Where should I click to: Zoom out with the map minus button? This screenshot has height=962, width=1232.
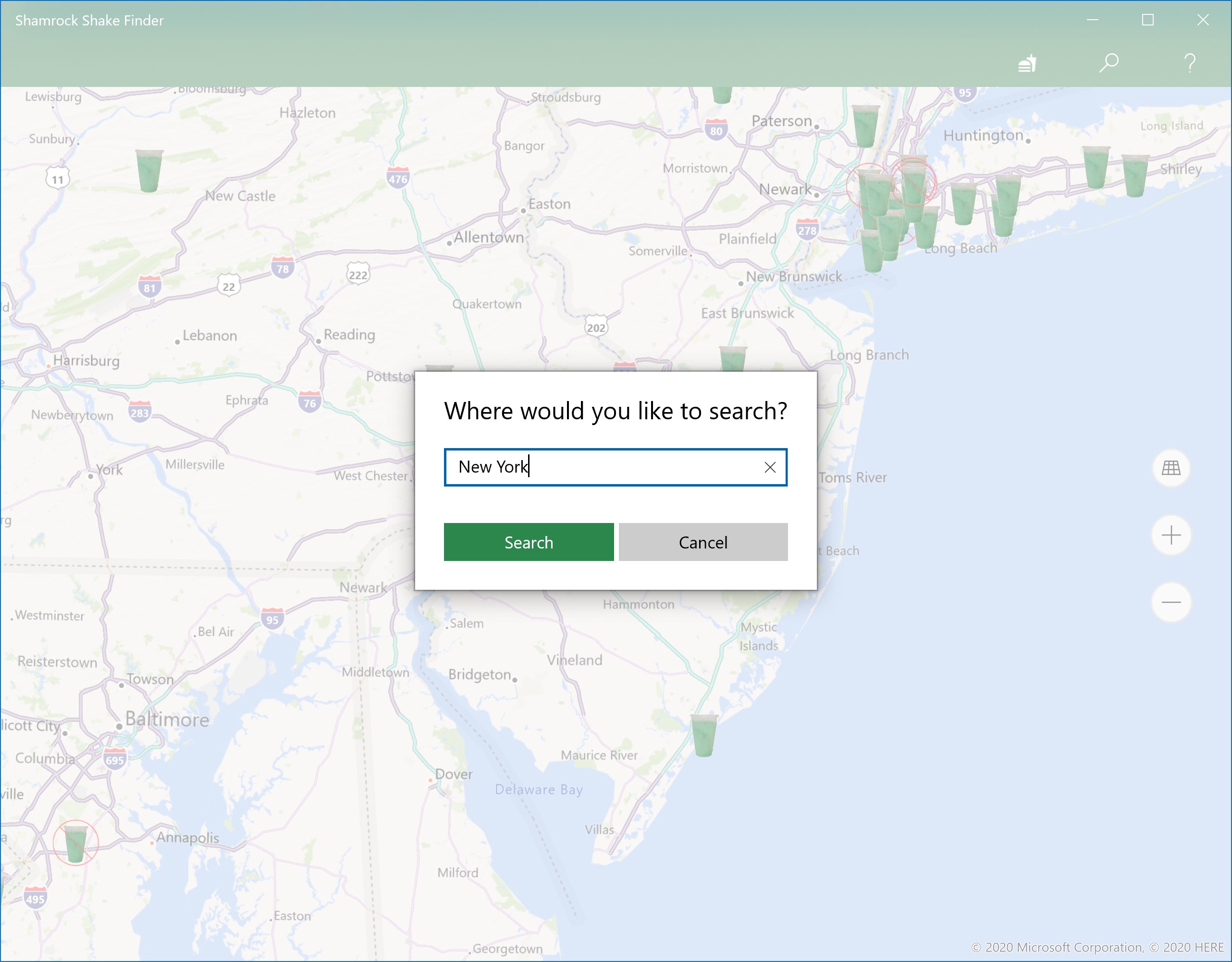point(1170,602)
